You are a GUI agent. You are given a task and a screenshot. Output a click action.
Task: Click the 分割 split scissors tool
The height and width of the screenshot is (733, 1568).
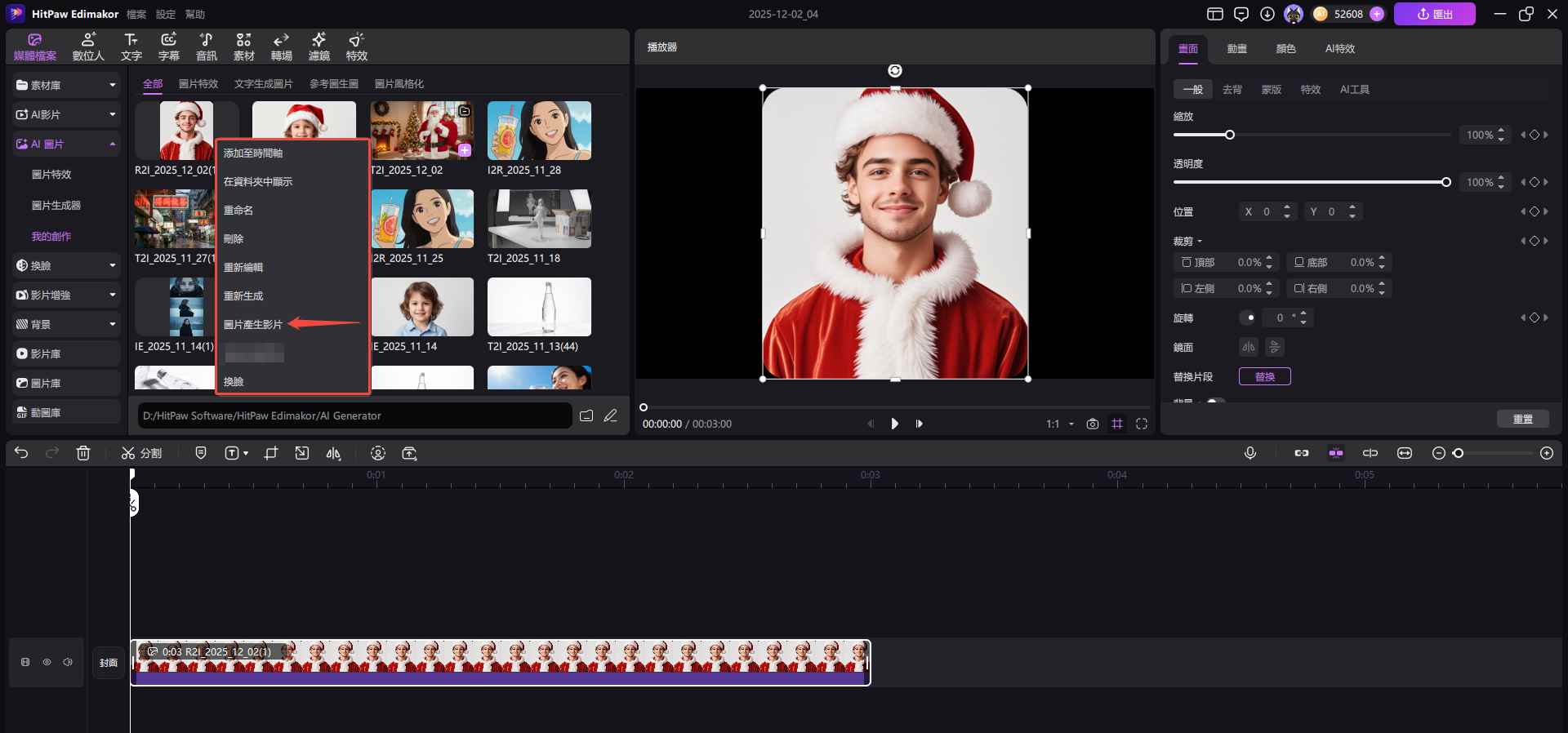coord(141,453)
